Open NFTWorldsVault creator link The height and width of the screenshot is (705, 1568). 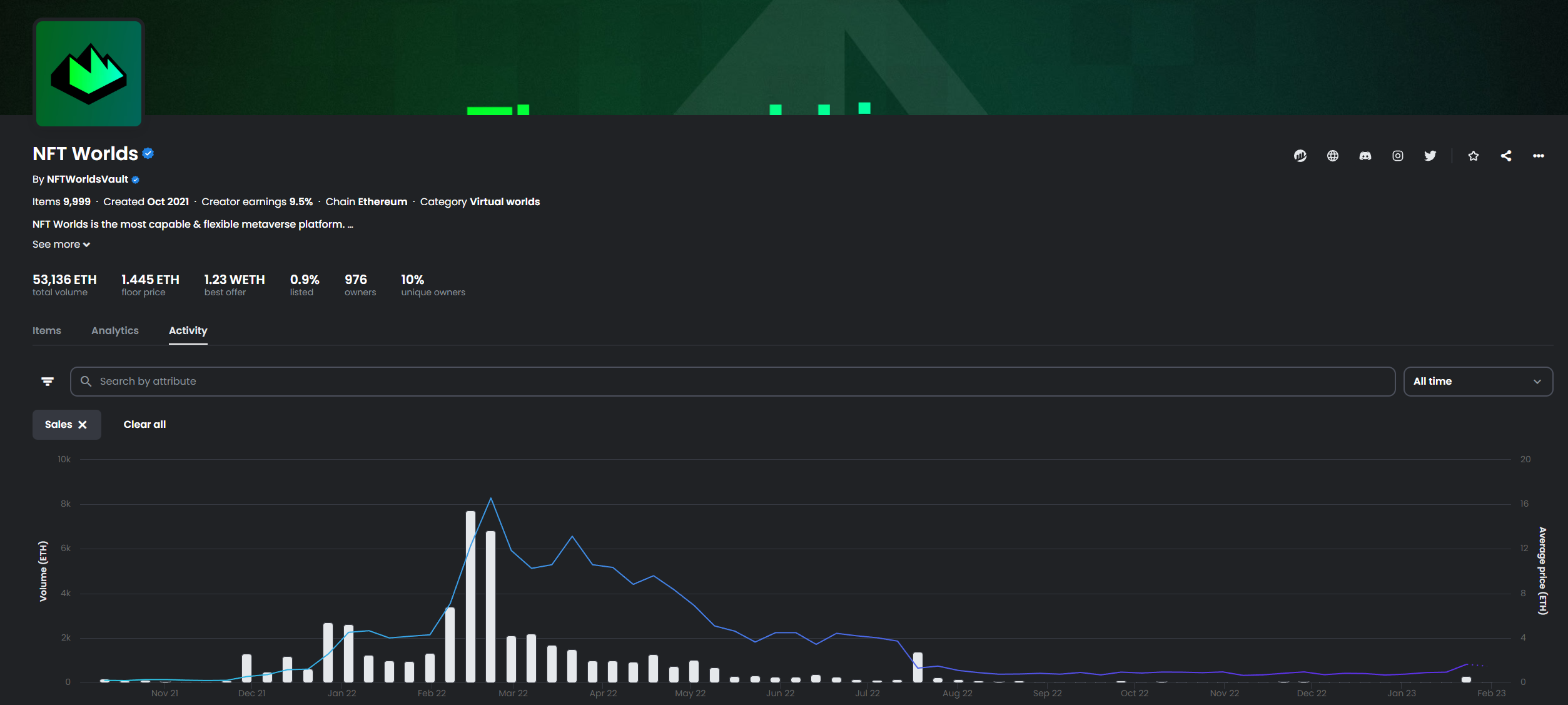pos(88,180)
